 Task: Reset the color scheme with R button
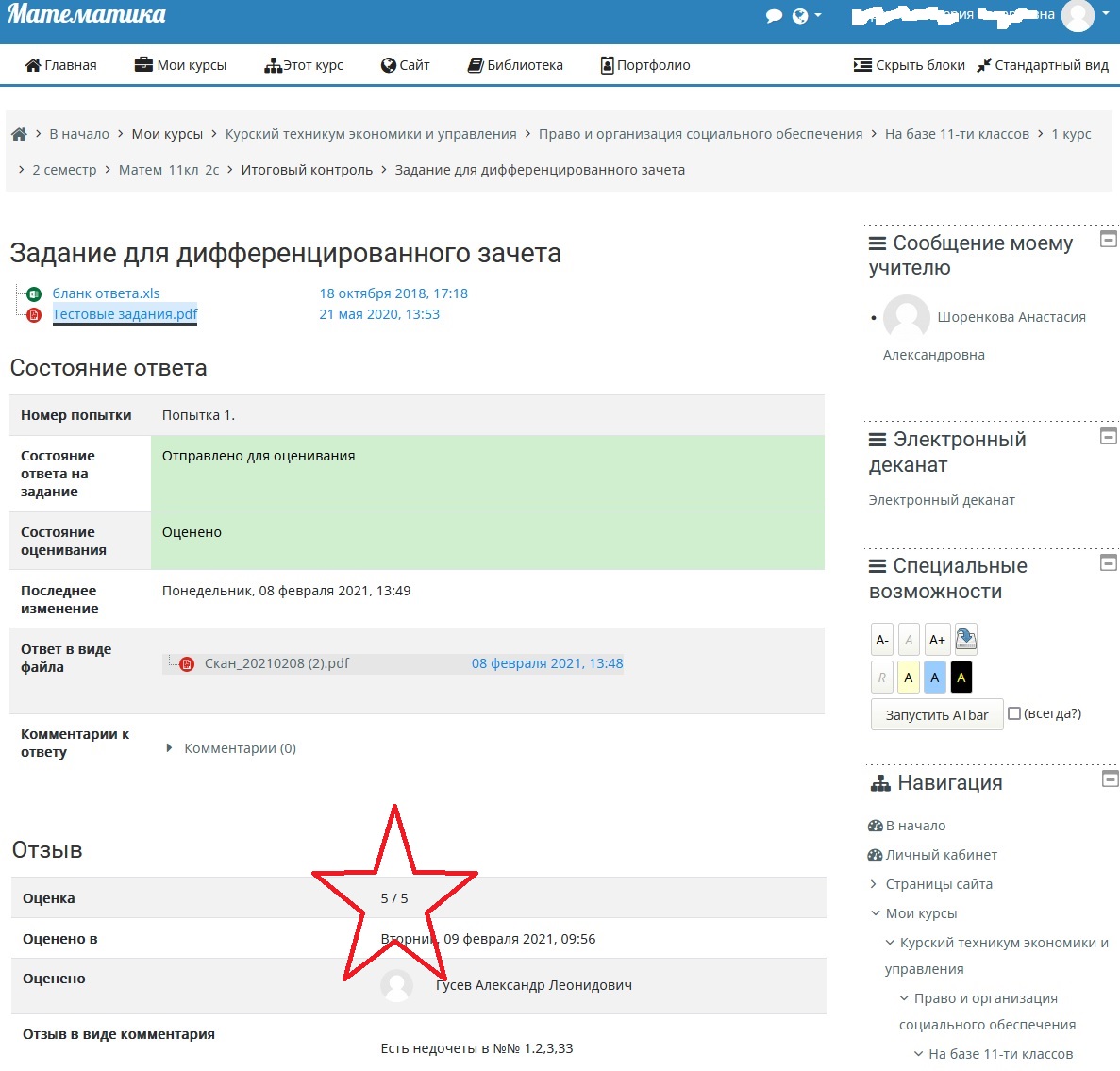tap(882, 678)
